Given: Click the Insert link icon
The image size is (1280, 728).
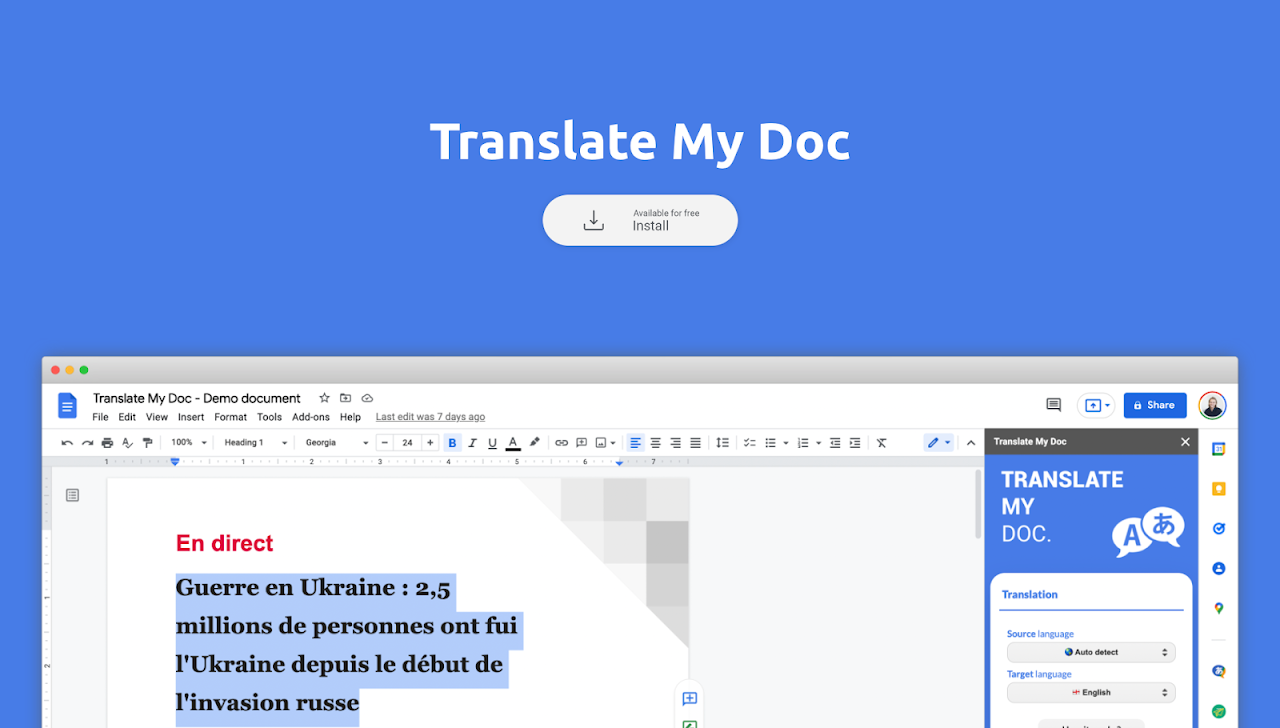Looking at the screenshot, I should (561, 443).
